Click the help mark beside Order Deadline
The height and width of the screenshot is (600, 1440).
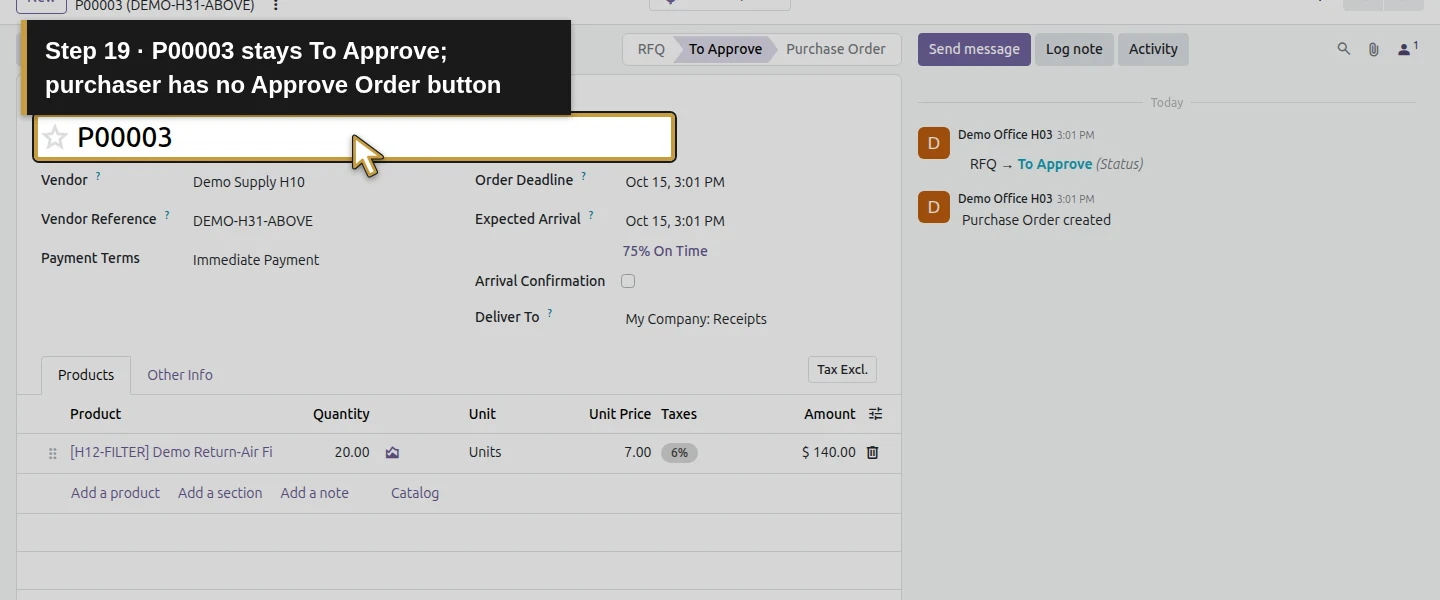[x=584, y=176]
